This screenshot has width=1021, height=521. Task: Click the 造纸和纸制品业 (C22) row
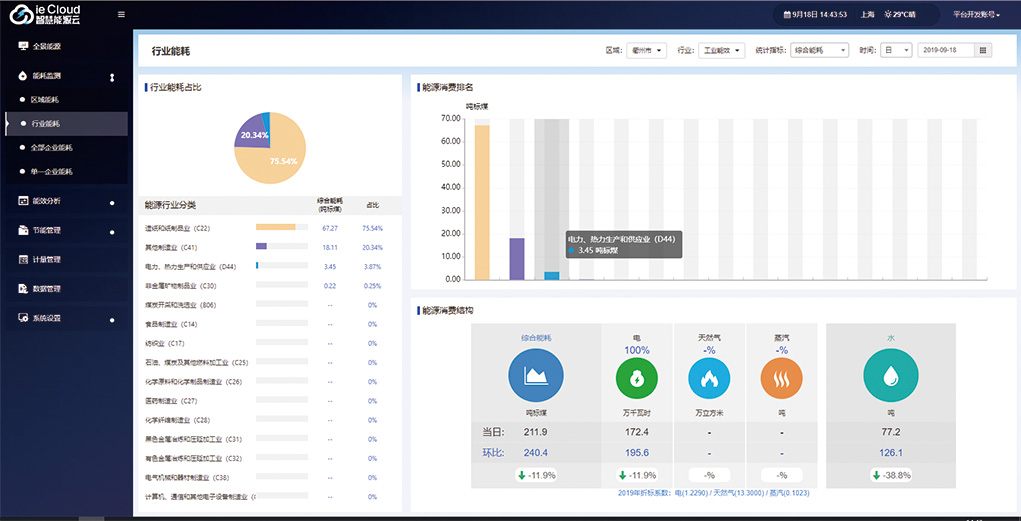(x=178, y=228)
